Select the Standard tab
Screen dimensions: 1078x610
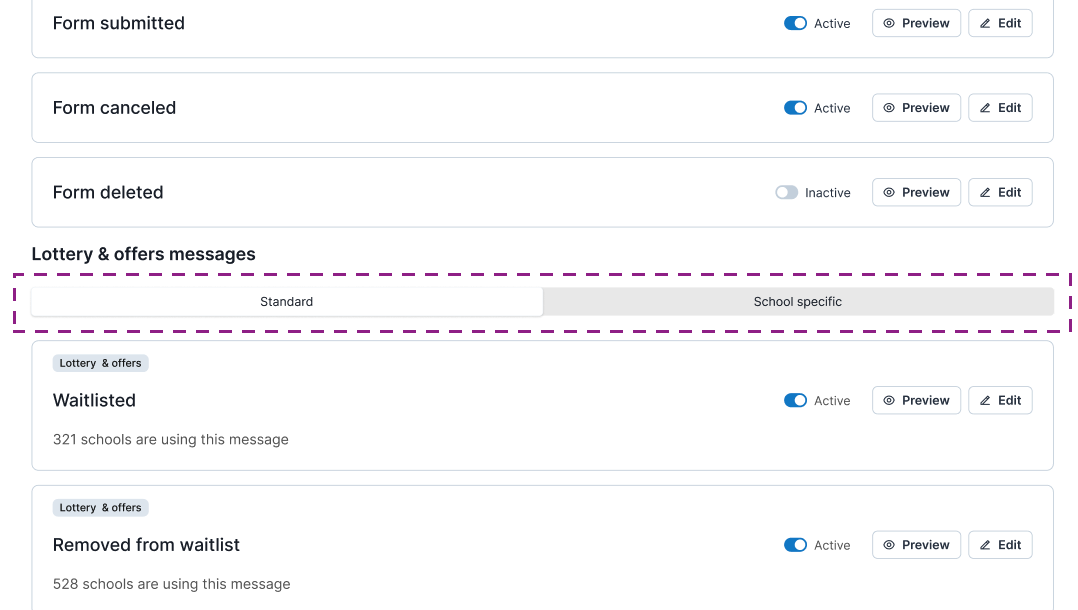pos(287,301)
